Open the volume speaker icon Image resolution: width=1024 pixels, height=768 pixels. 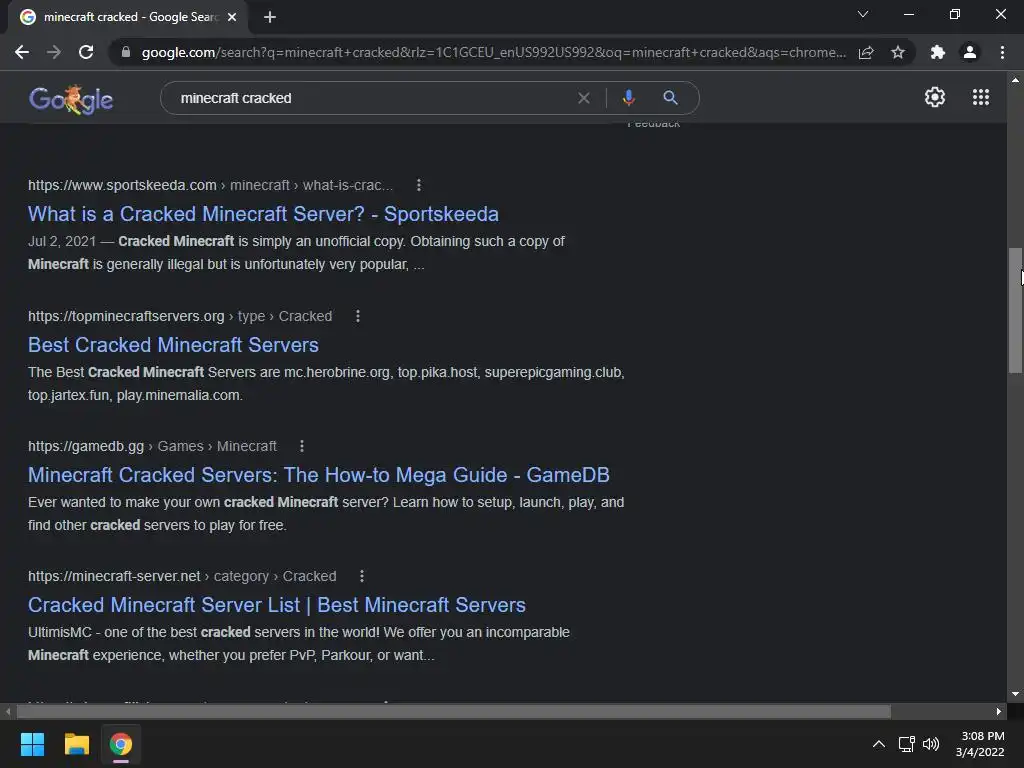pos(931,744)
